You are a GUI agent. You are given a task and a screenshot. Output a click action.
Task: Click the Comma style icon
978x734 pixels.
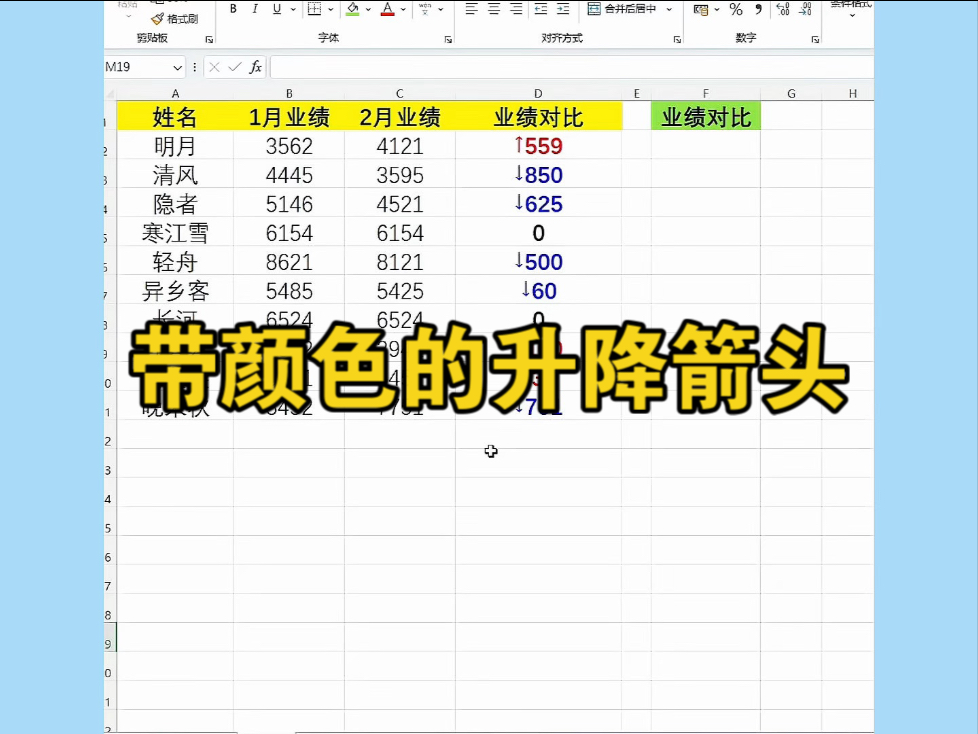pyautogui.click(x=759, y=10)
